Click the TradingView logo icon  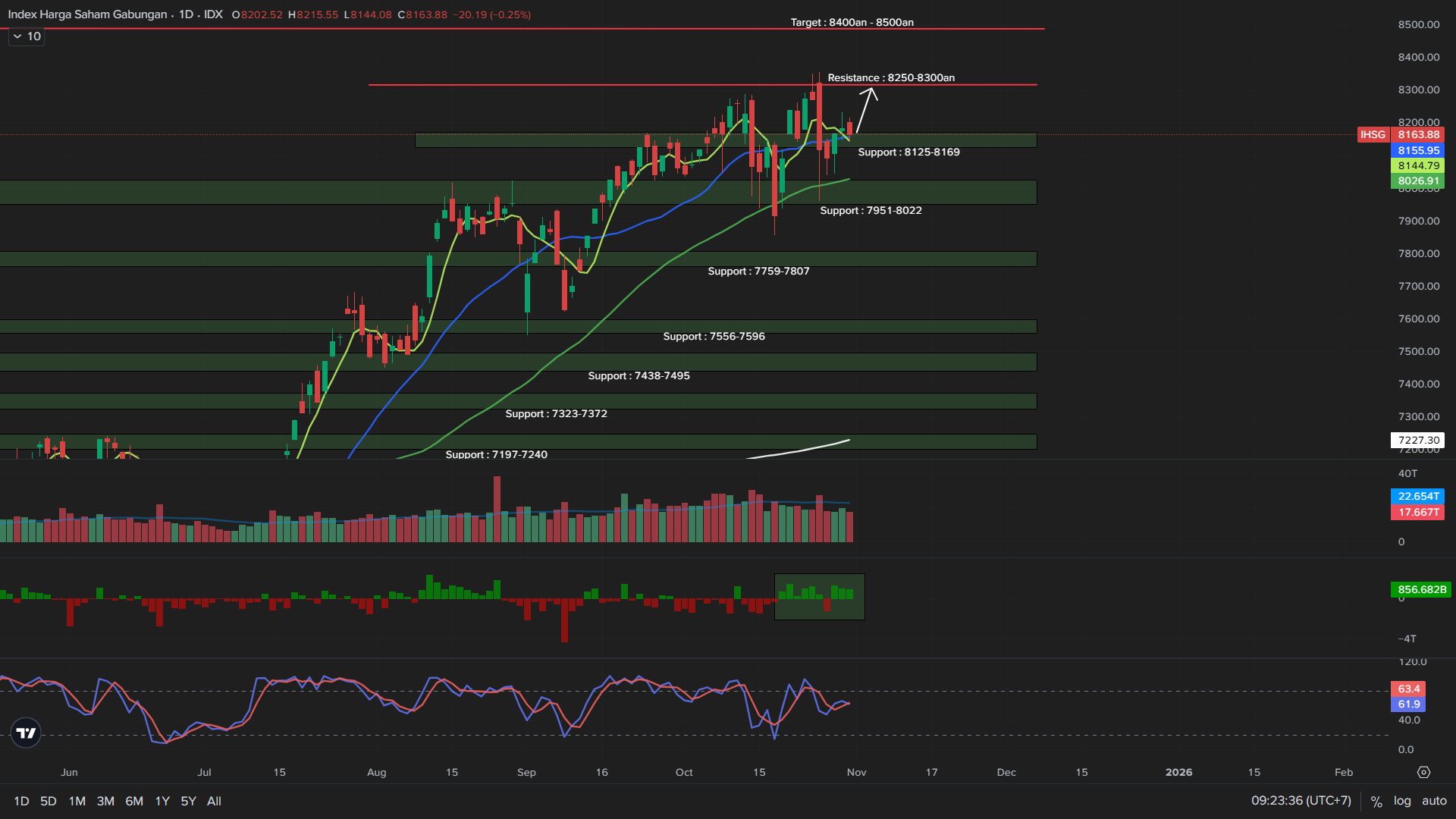coord(26,733)
